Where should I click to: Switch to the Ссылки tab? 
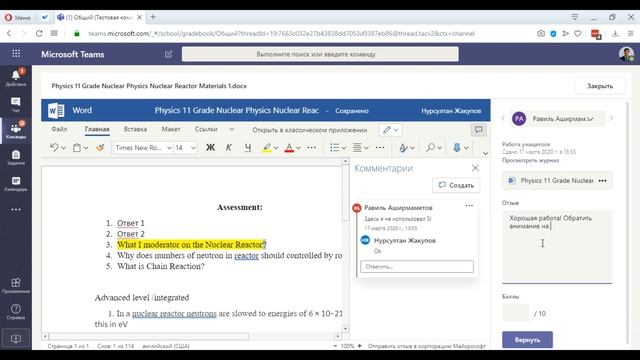206,129
